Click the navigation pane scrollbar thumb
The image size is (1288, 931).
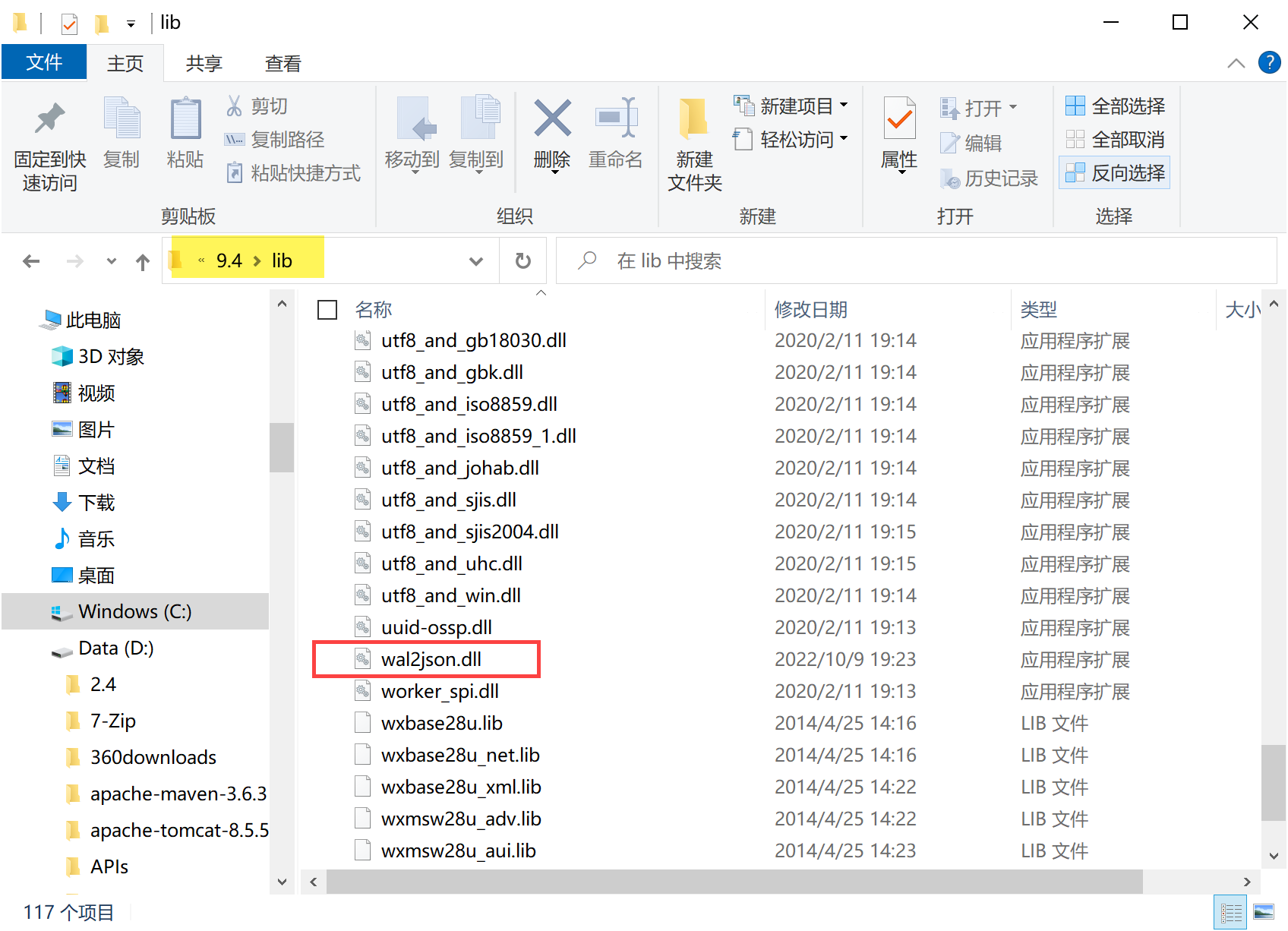coord(282,447)
